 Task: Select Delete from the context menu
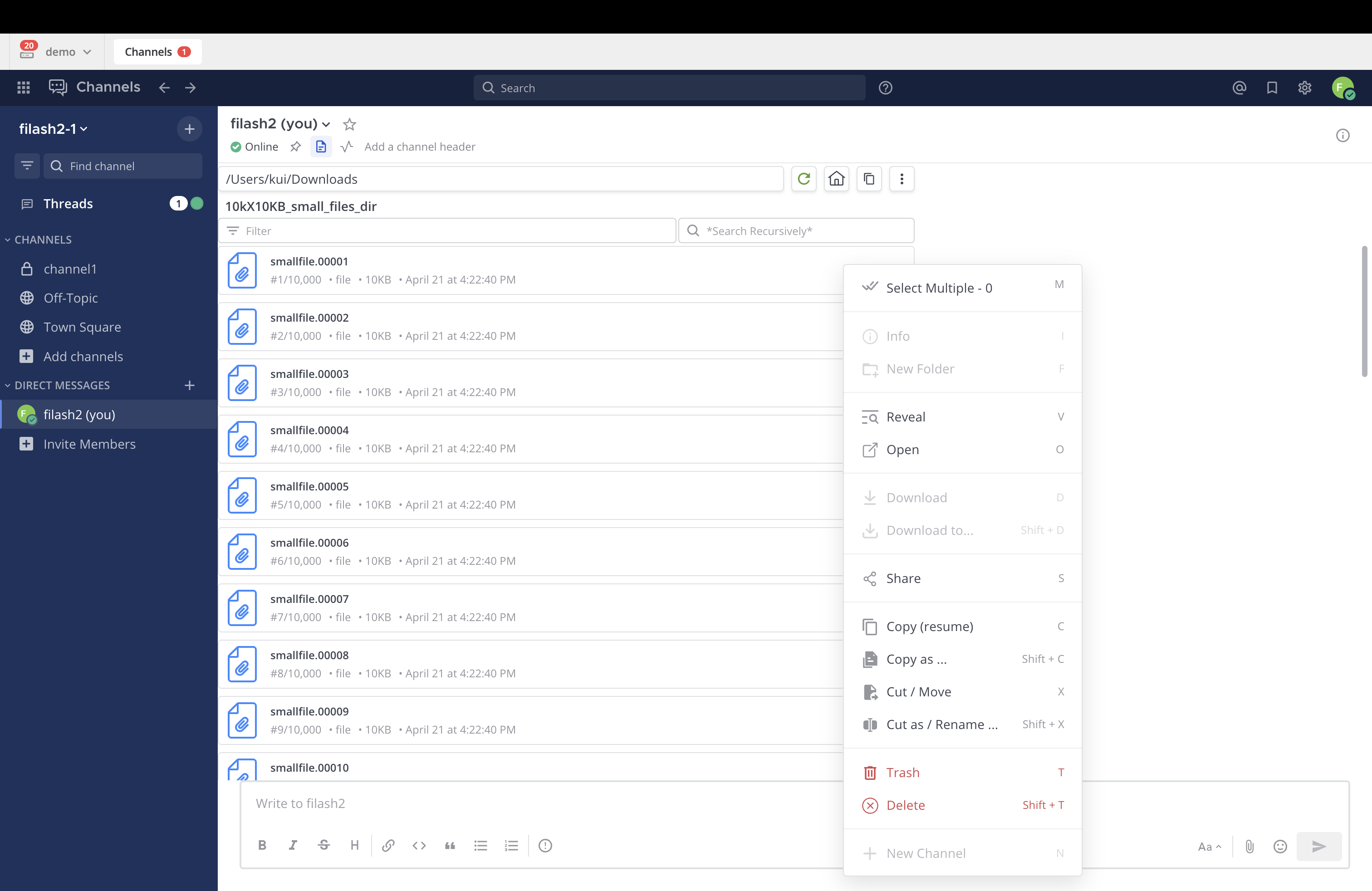tap(905, 804)
